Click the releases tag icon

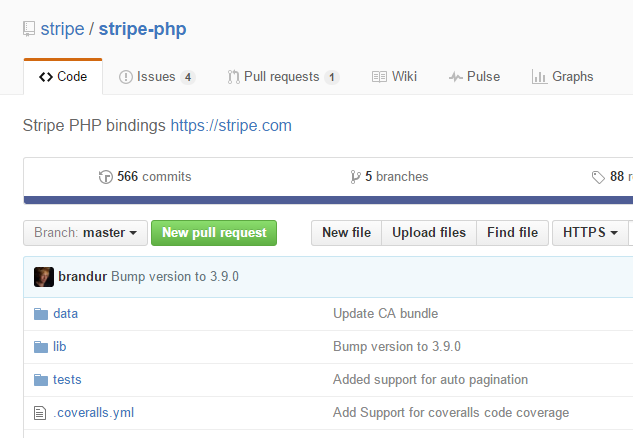(x=598, y=177)
